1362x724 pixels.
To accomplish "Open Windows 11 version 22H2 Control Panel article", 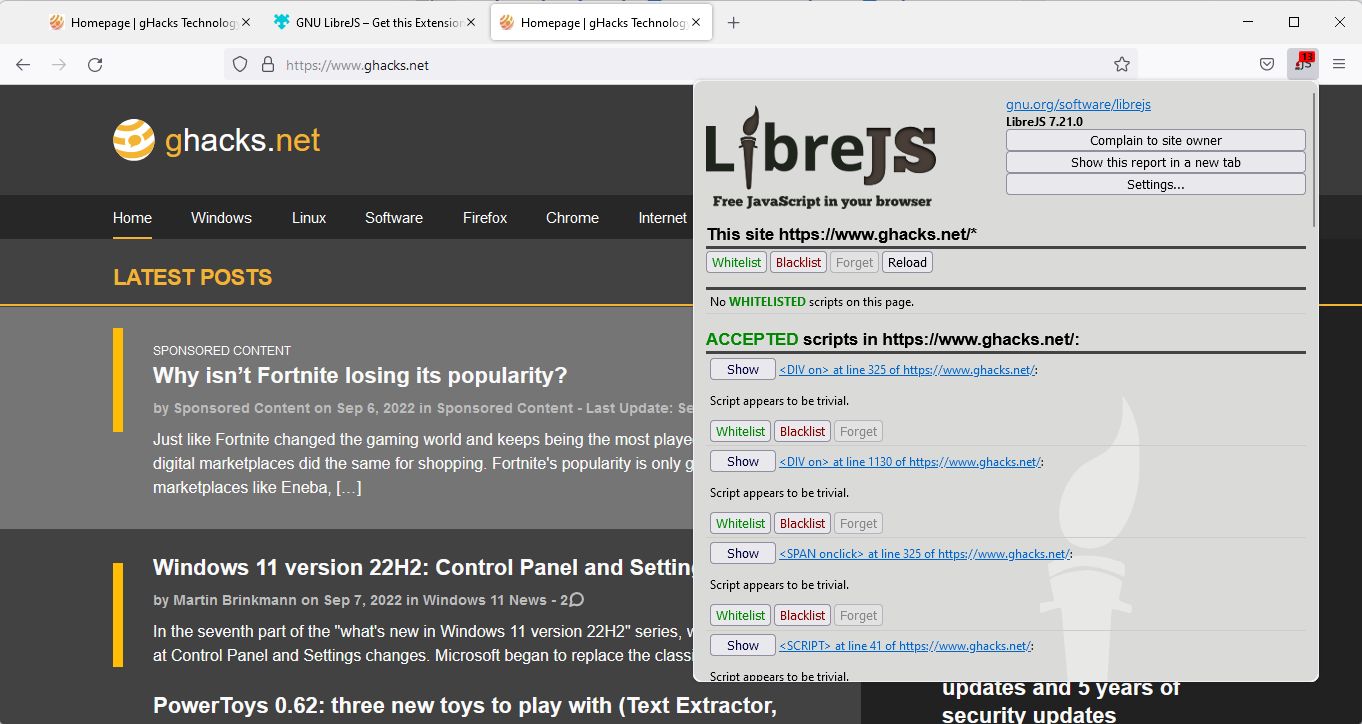I will (x=425, y=567).
